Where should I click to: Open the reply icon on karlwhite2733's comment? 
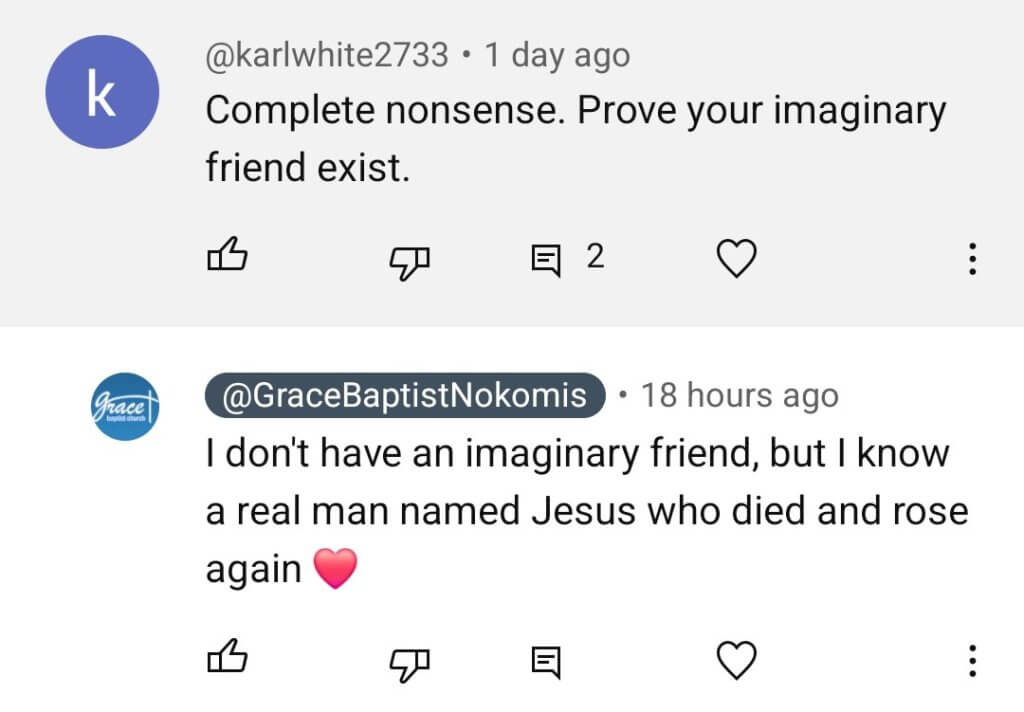[545, 260]
